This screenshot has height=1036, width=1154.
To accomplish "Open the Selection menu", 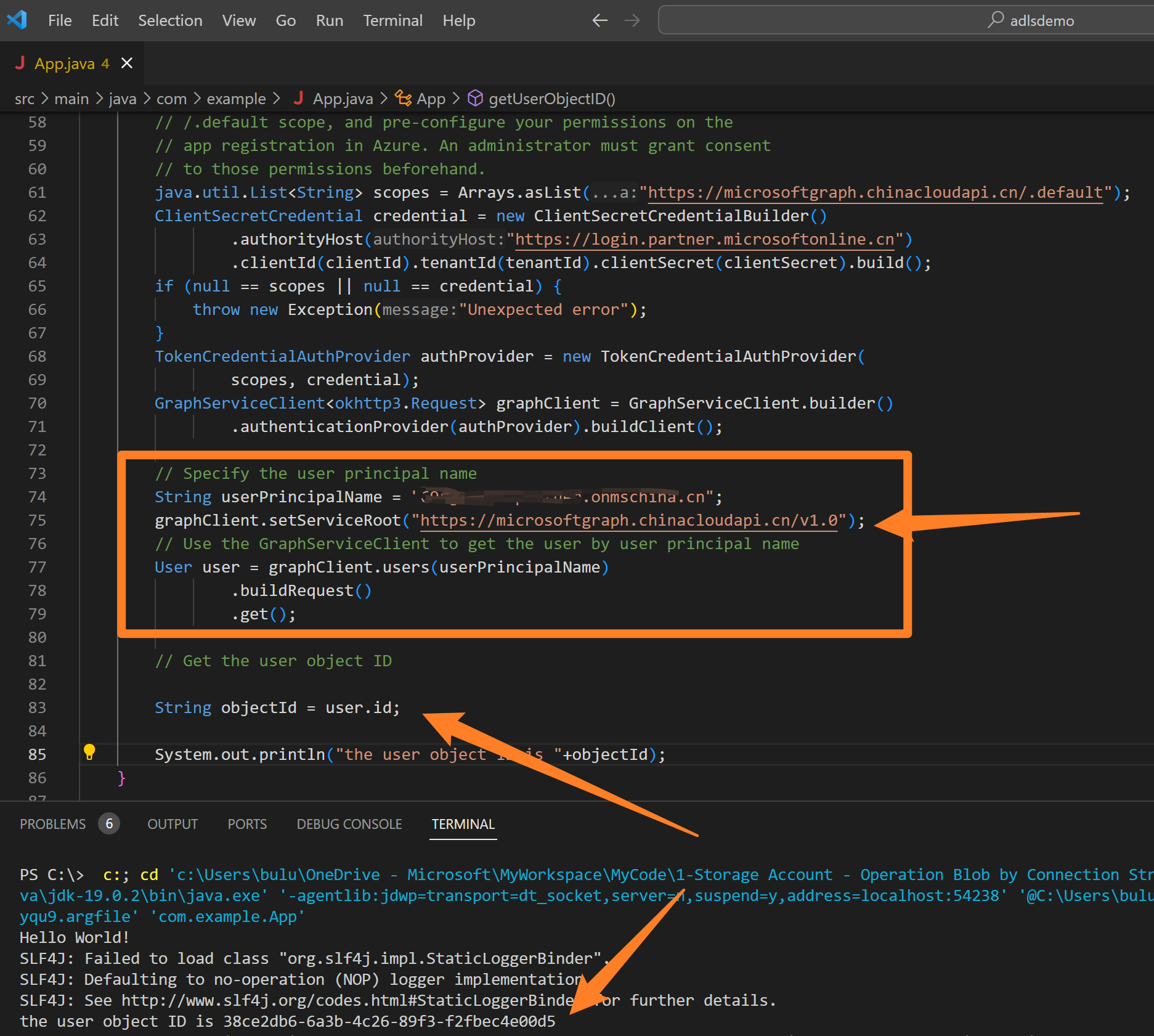I will (170, 20).
